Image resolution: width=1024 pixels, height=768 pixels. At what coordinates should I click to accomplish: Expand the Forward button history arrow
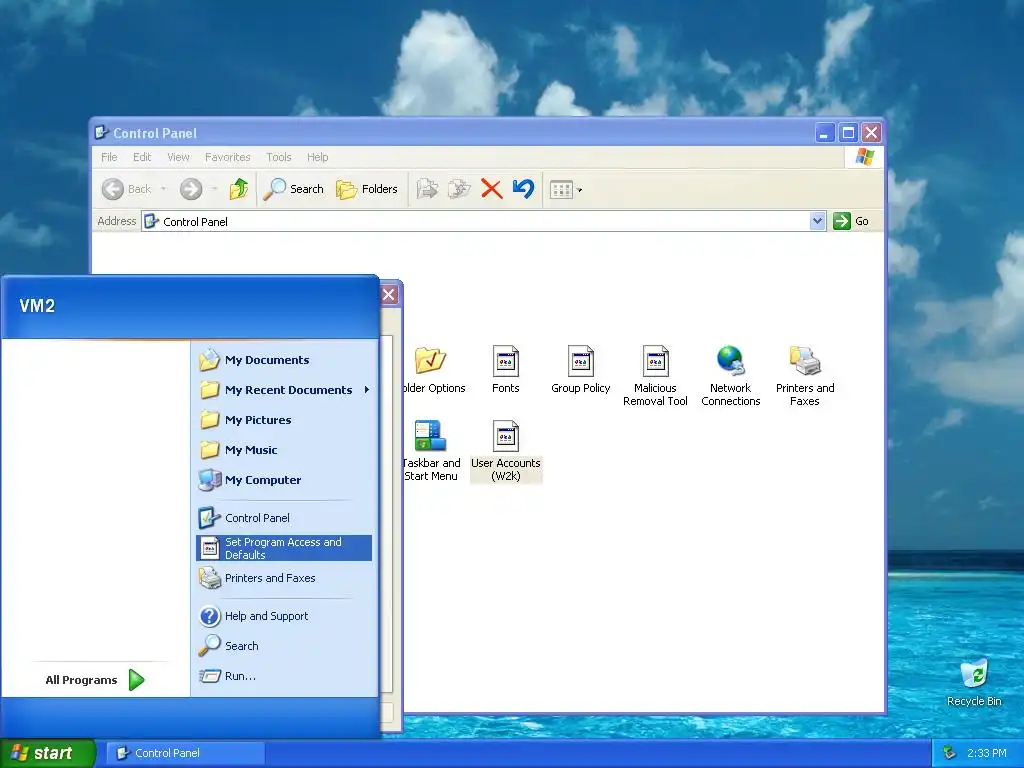pos(214,189)
